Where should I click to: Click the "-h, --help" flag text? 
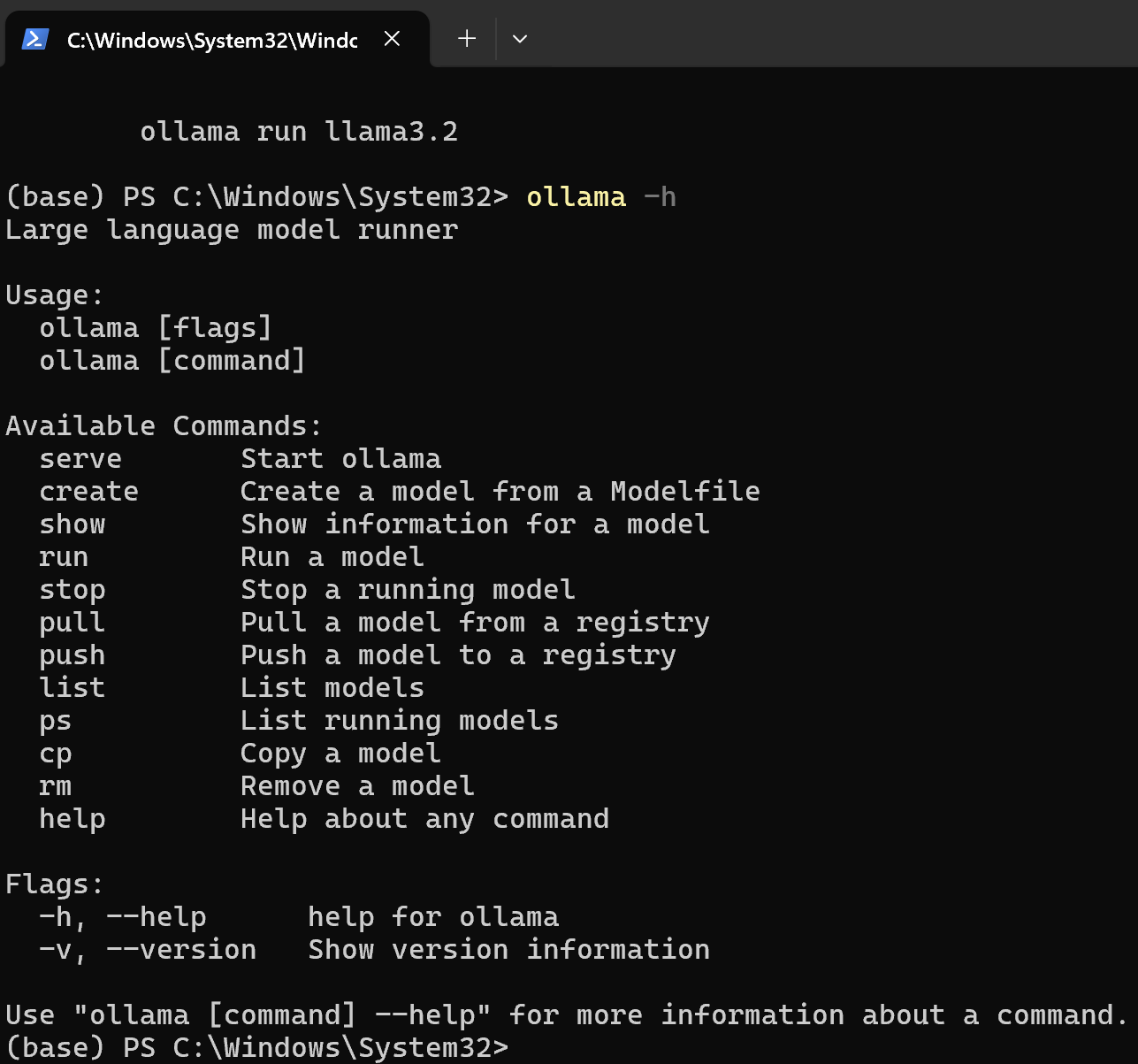pyautogui.click(x=123, y=917)
